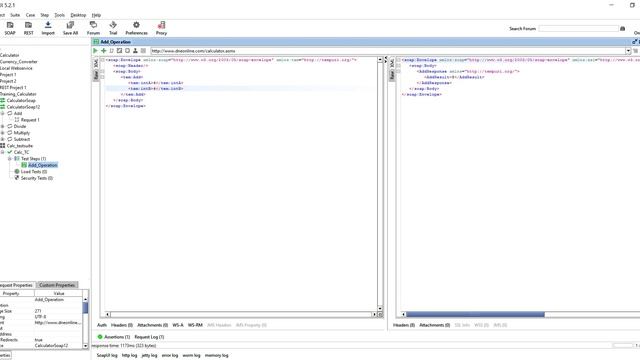
Task: Click the SOAP project toolbar icon
Action: pyautogui.click(x=10, y=25)
